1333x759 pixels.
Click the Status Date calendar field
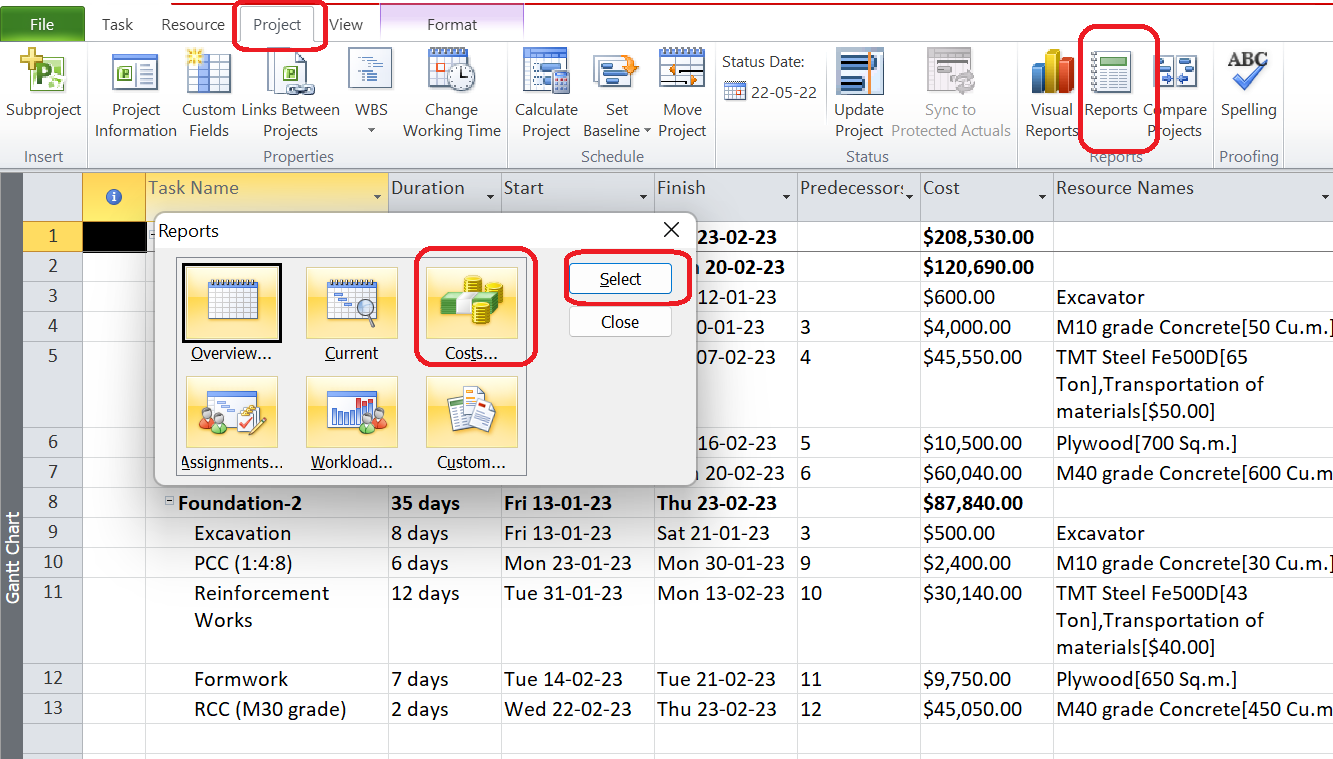[x=770, y=92]
